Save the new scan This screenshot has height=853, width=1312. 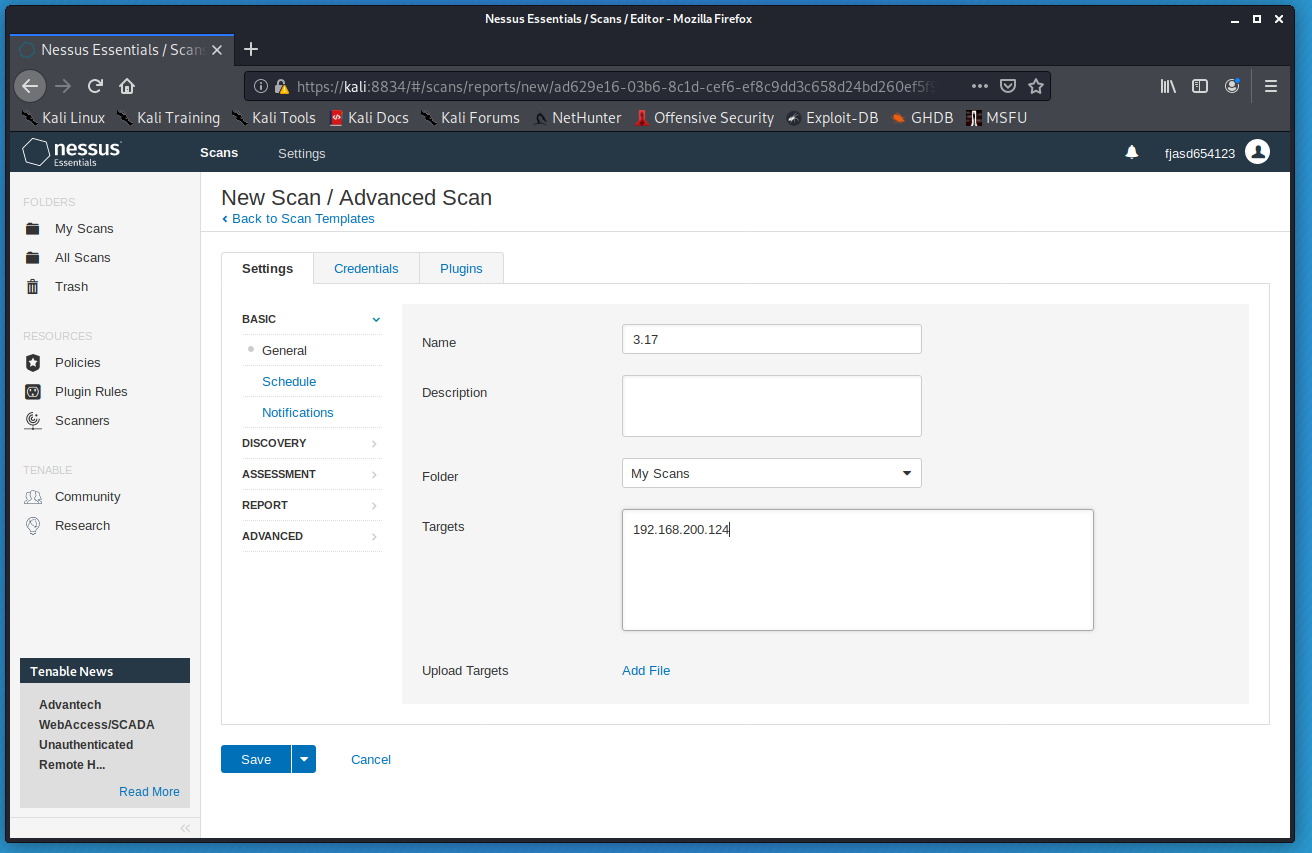pos(256,759)
